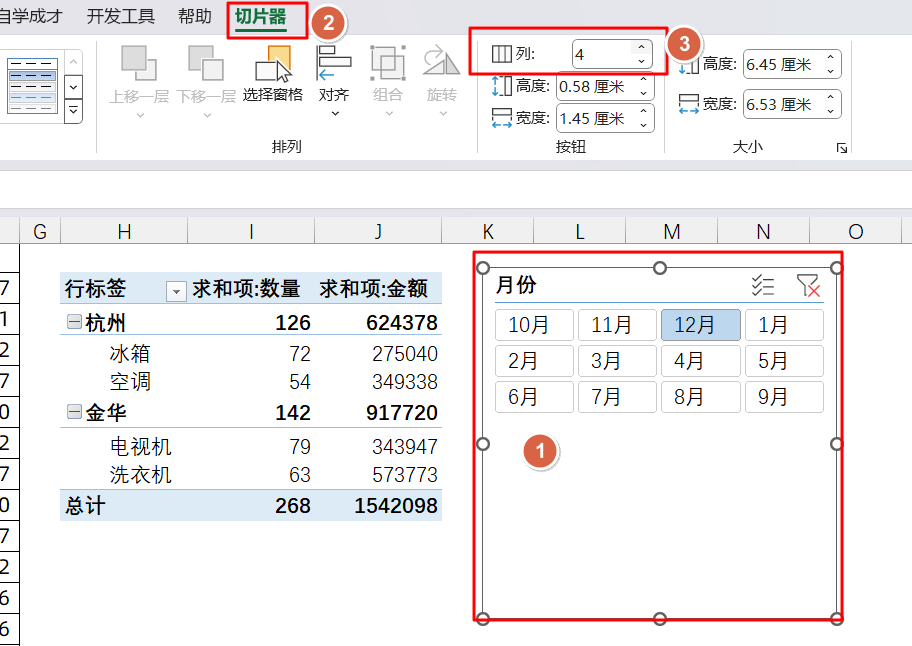Select 9月 in the slicer
Screen dimensions: 912x646
pos(785,397)
